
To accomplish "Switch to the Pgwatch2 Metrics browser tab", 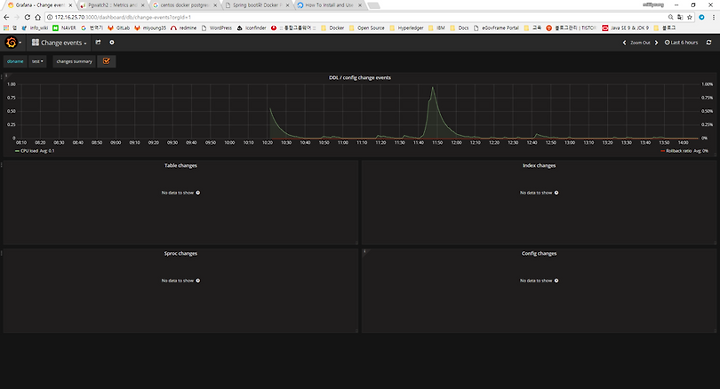I will (112, 5).
